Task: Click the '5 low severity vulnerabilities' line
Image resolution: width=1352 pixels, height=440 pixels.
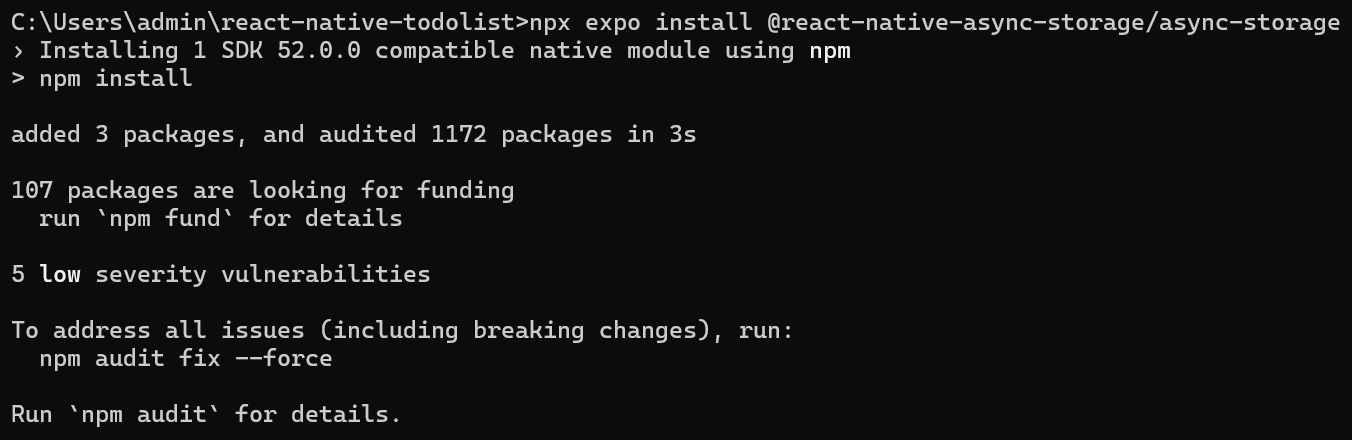Action: pos(221,274)
